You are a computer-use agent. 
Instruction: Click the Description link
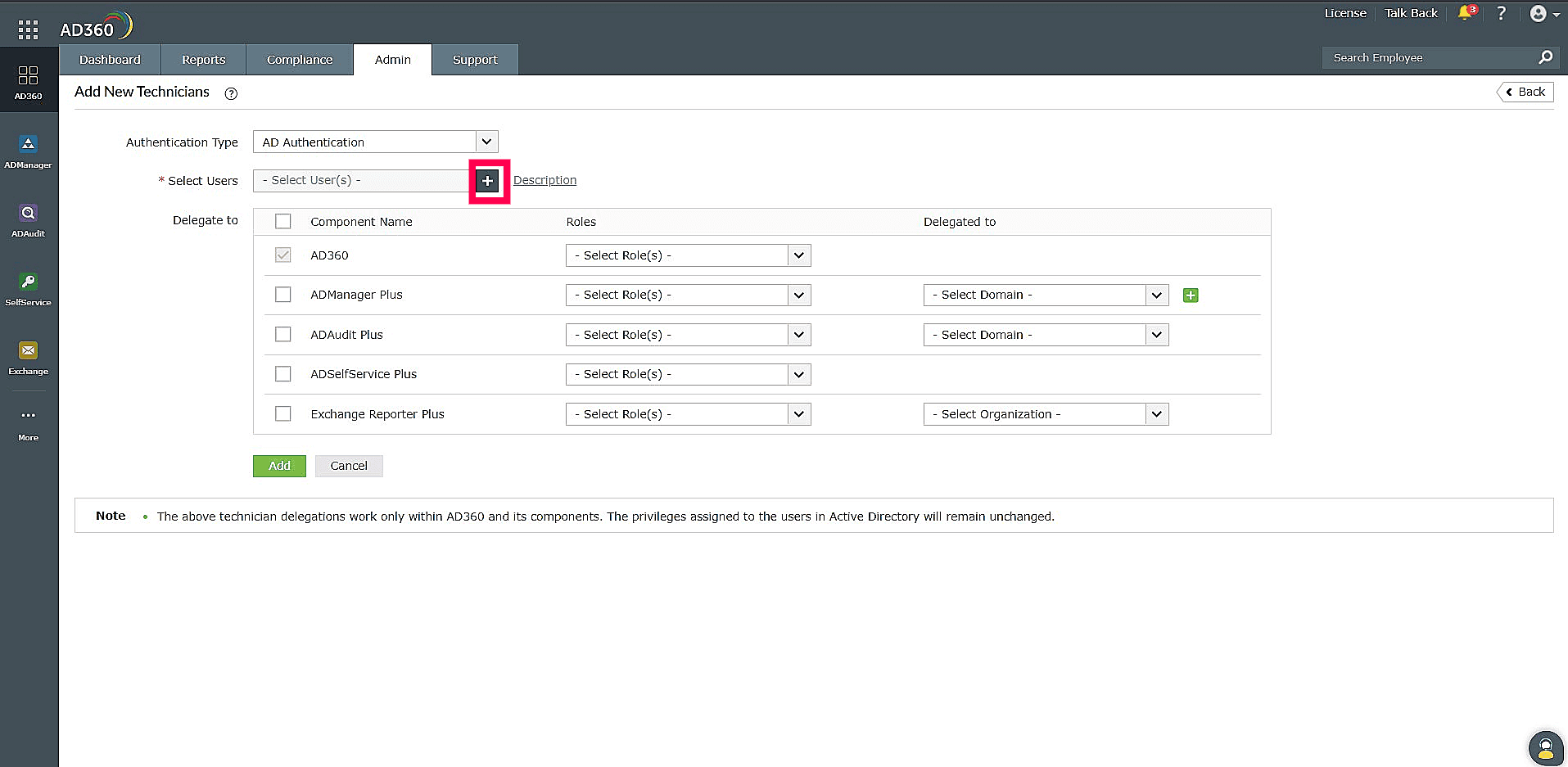[545, 180]
